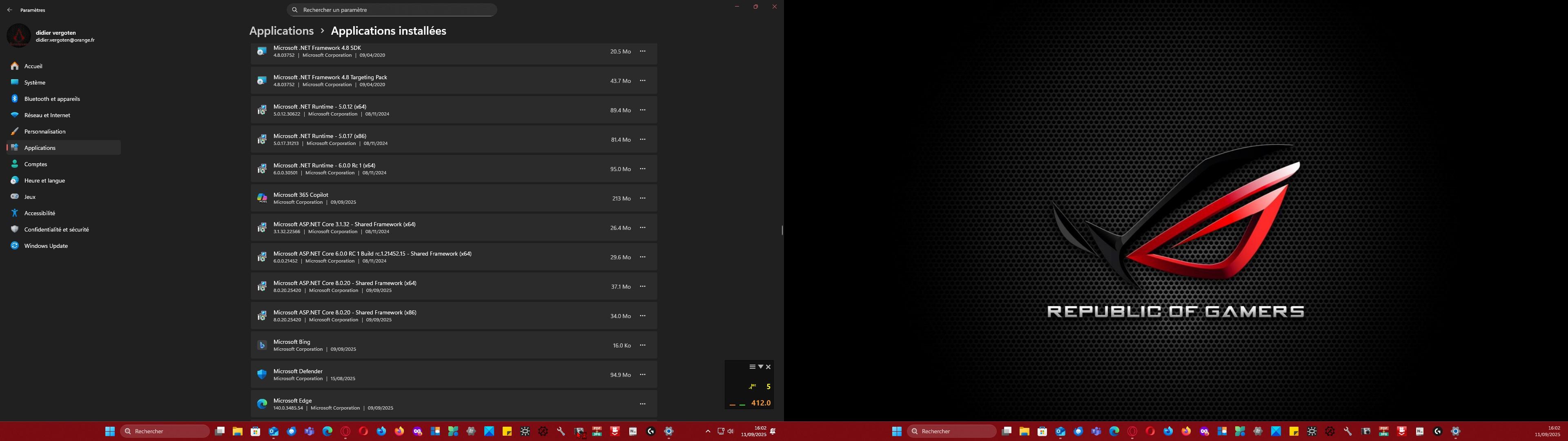Screen dimensions: 1568x441
Task: Open three-dot menu for Microsoft Defender
Action: coord(642,374)
